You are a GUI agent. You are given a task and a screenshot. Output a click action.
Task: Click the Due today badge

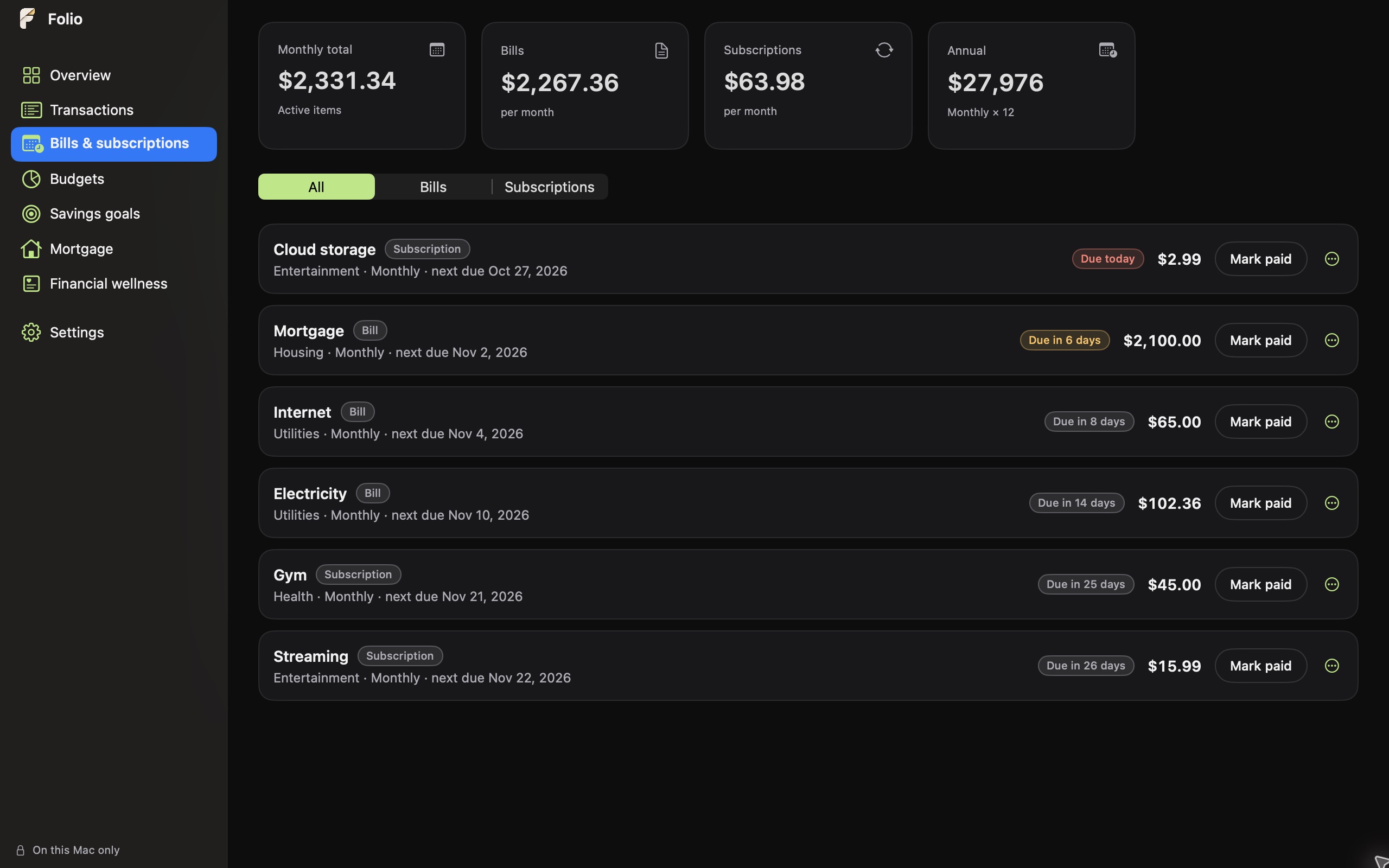(1108, 259)
